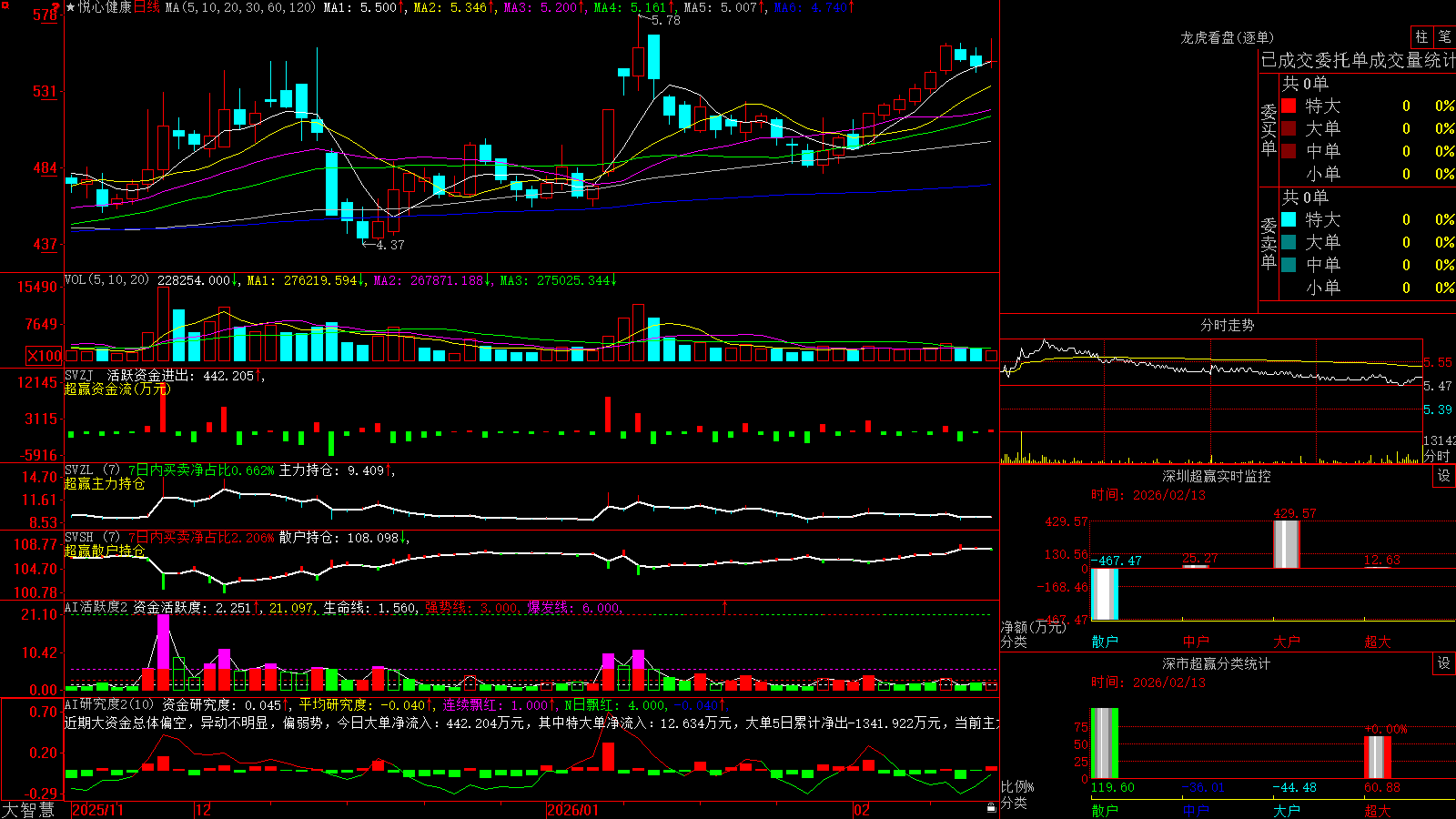Click the red help question-mark icon
Image resolution: width=1456 pixels, height=819 pixels.
56,6
